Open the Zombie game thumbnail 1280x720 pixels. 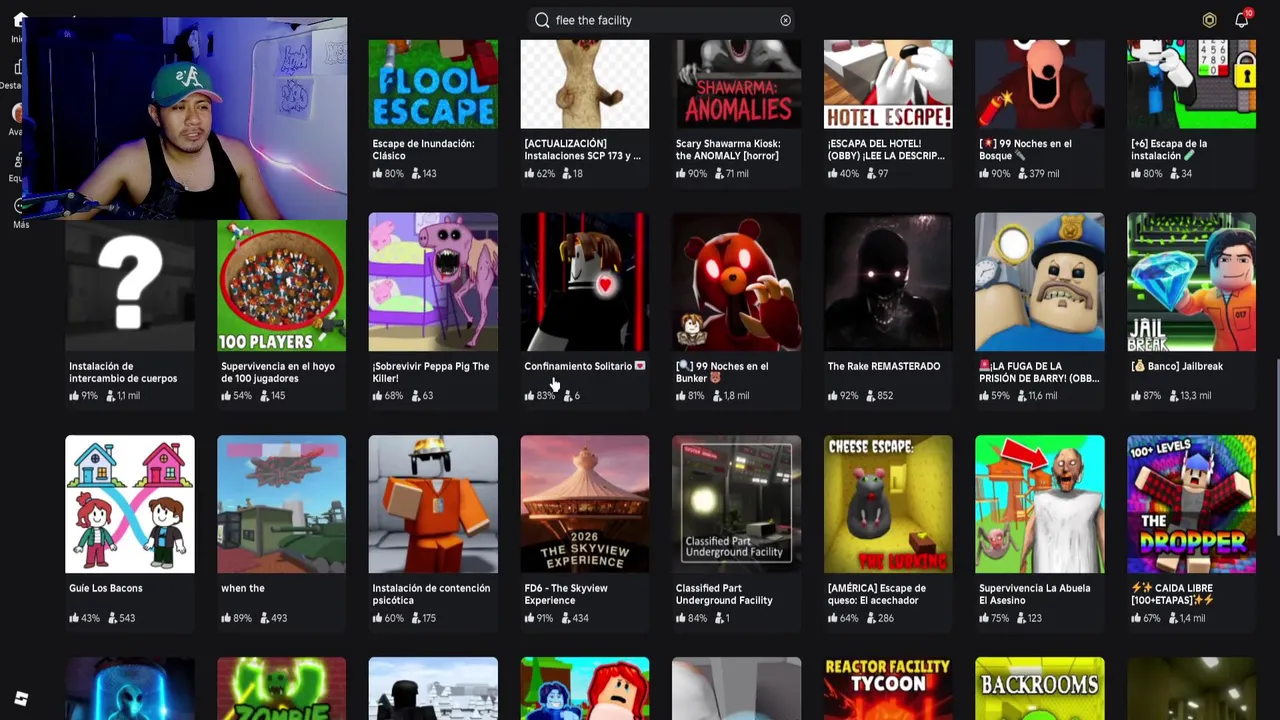point(282,688)
